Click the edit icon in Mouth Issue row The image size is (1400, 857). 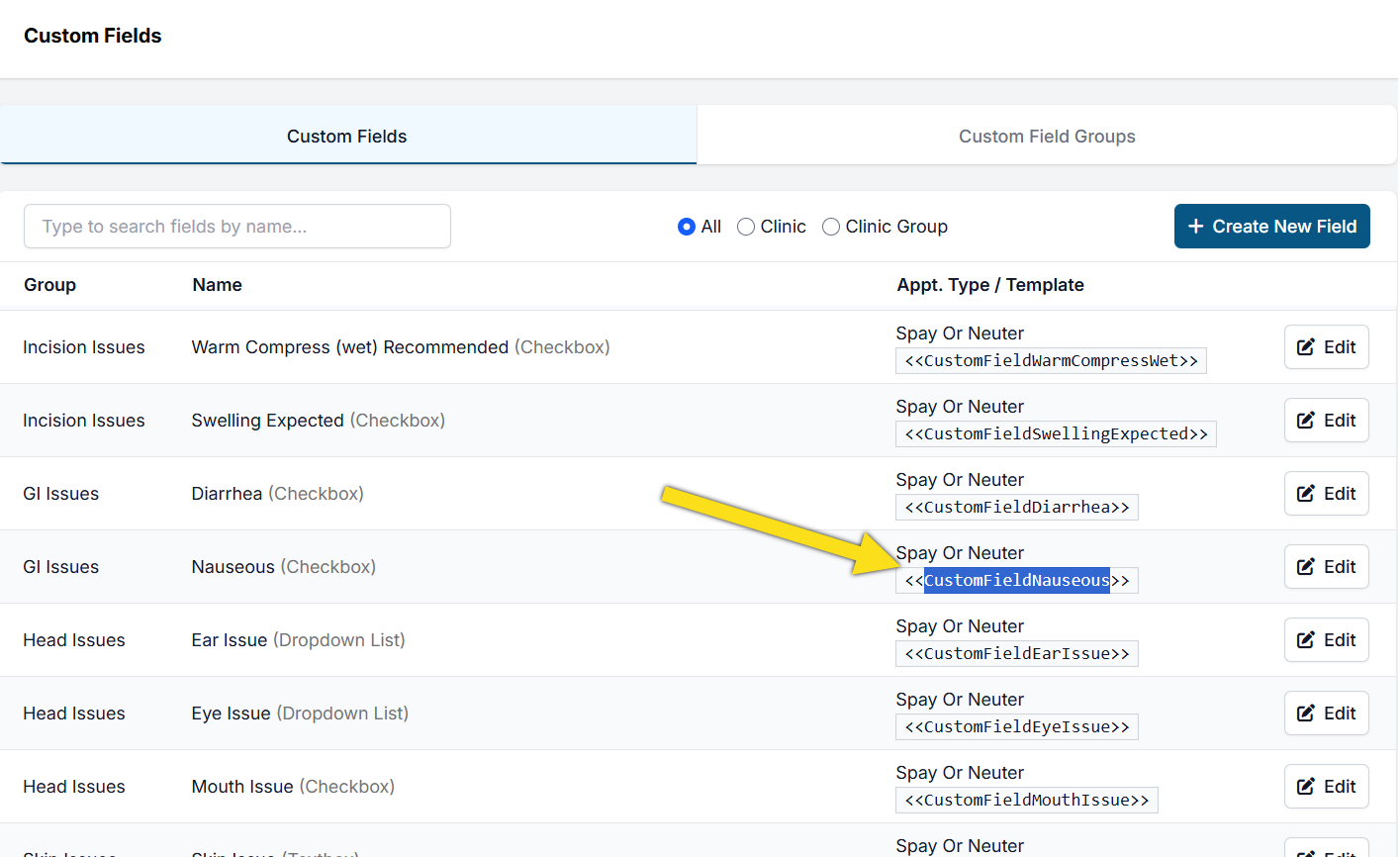tap(1306, 787)
